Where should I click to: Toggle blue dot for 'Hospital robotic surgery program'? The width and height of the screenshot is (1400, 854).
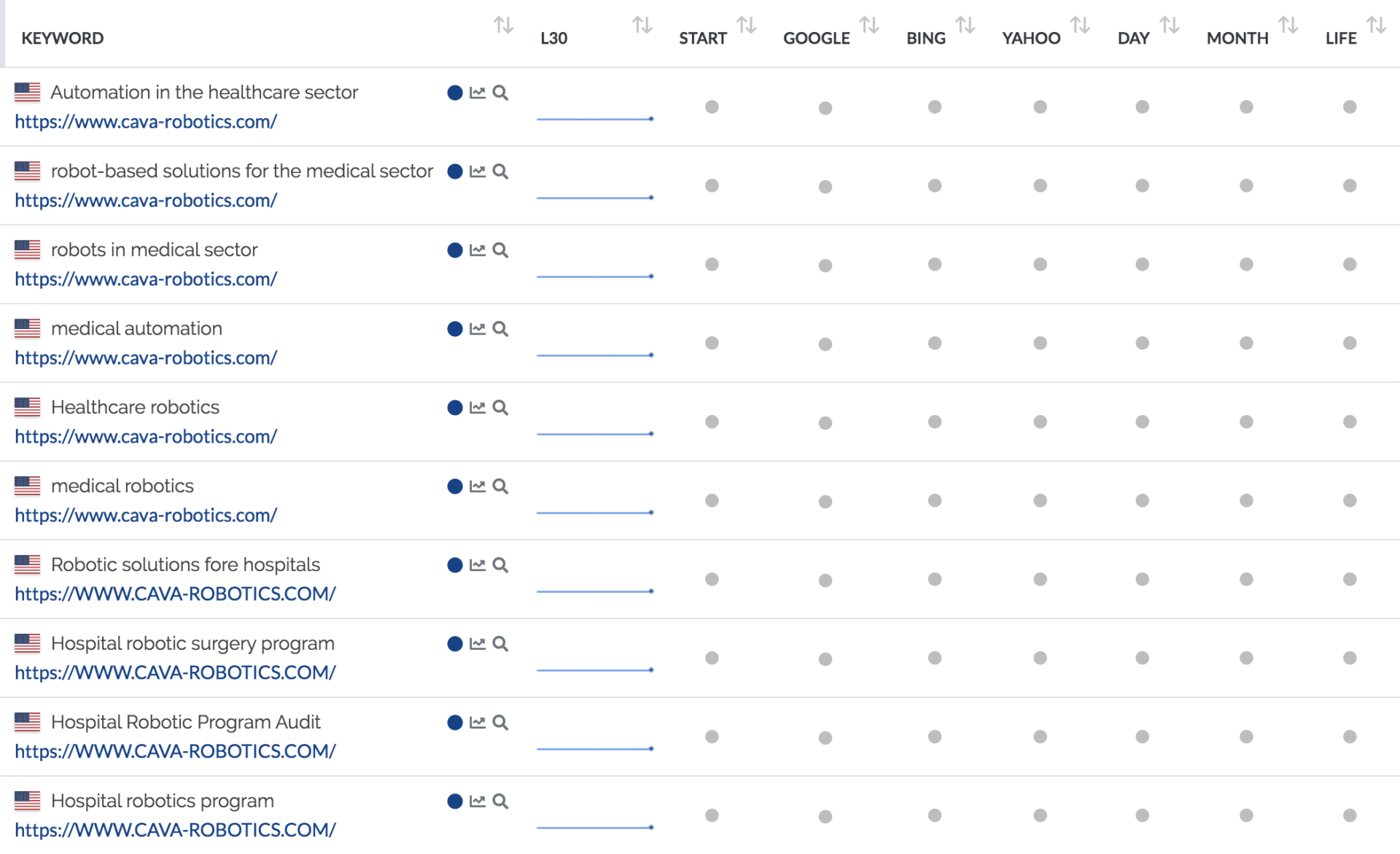coord(455,644)
